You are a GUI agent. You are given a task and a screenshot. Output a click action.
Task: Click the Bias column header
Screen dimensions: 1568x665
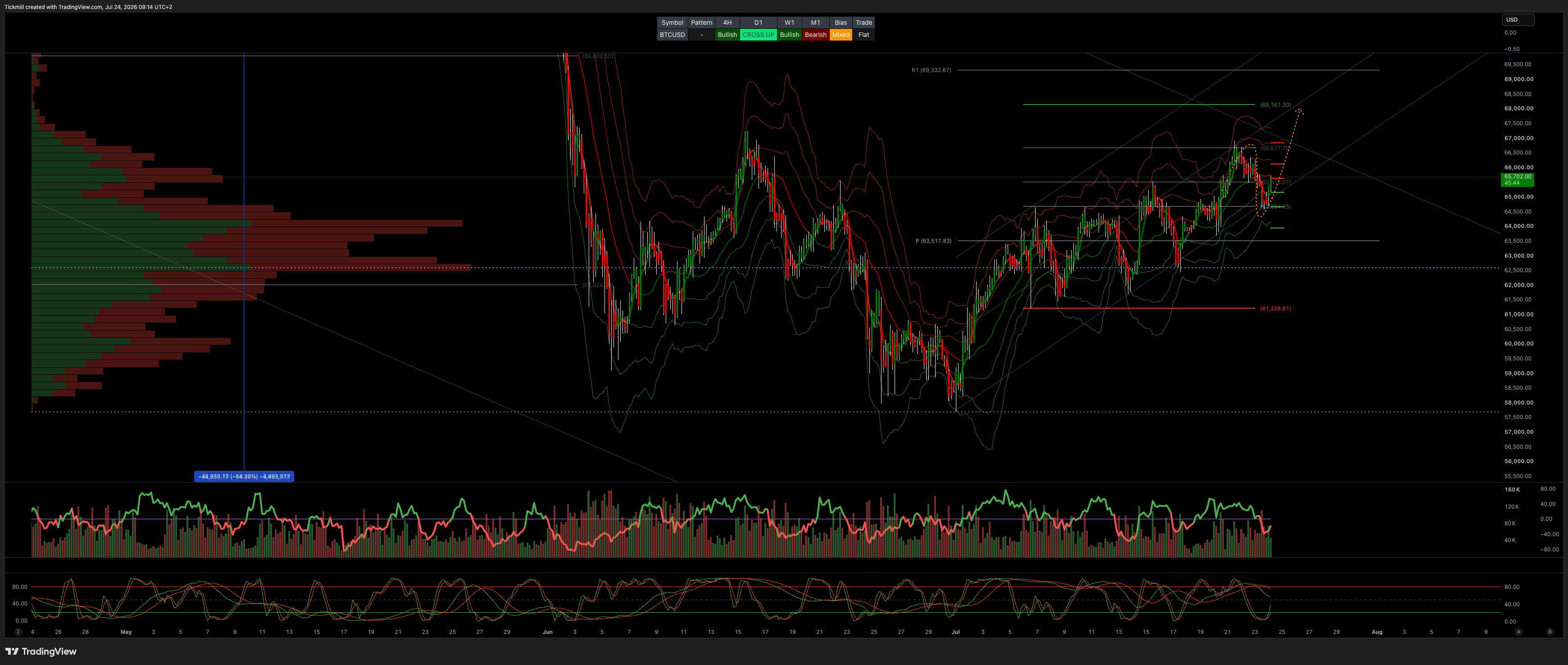[x=841, y=23]
